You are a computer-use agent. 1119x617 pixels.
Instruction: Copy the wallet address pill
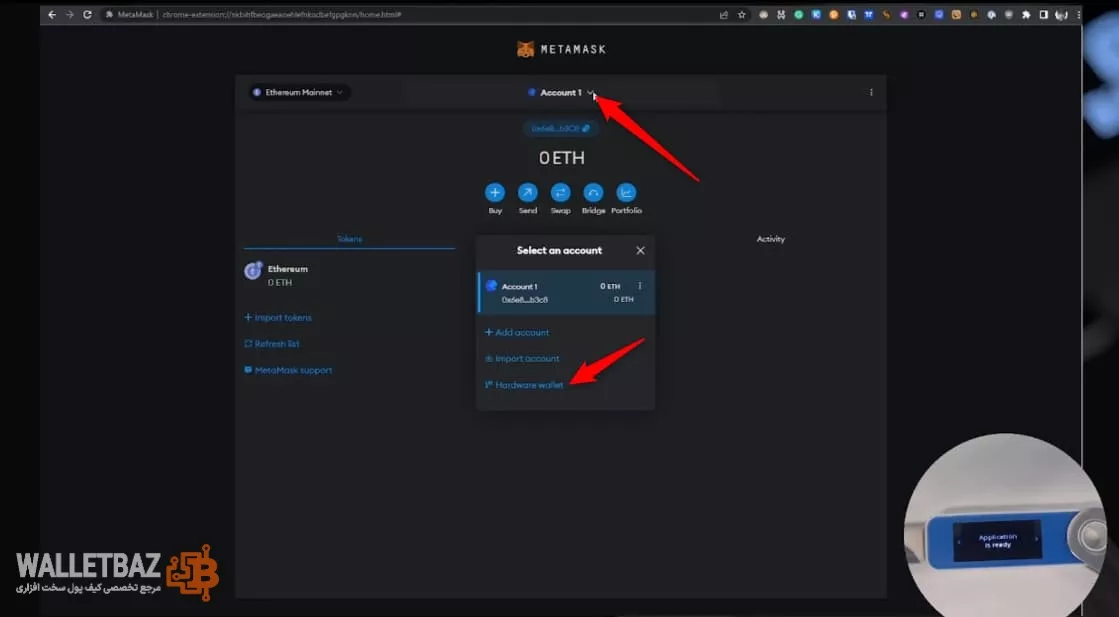[x=560, y=128]
